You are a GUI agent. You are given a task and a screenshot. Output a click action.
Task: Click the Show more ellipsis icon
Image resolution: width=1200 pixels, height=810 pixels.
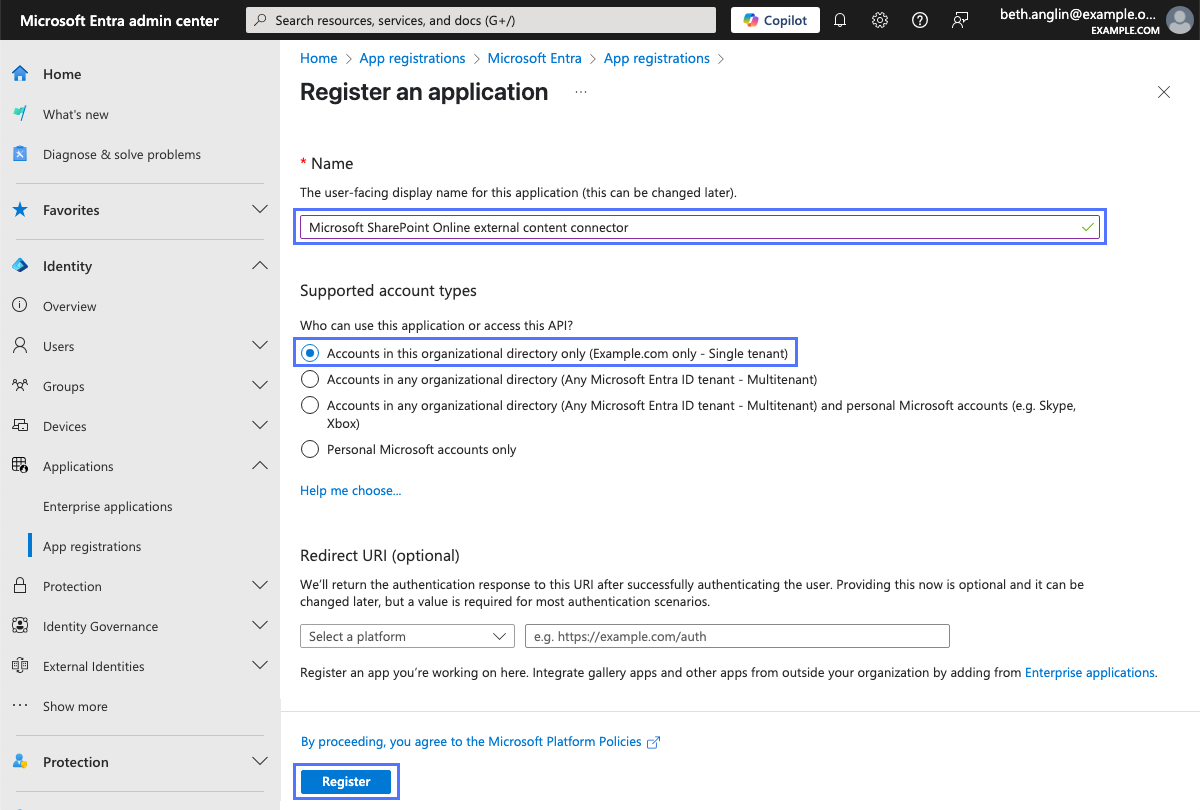tap(20, 705)
